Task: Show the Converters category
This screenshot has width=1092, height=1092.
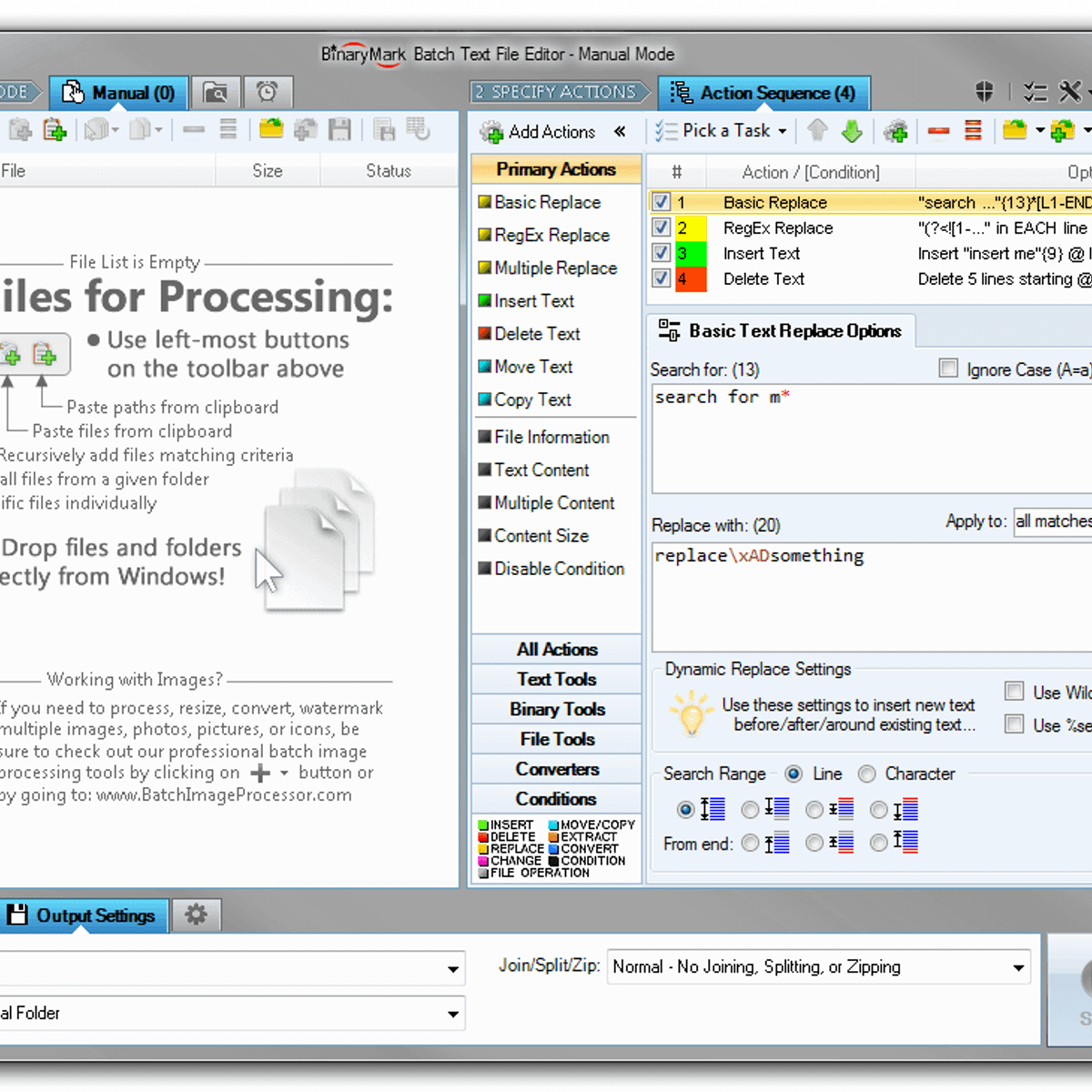Action: pyautogui.click(x=557, y=769)
